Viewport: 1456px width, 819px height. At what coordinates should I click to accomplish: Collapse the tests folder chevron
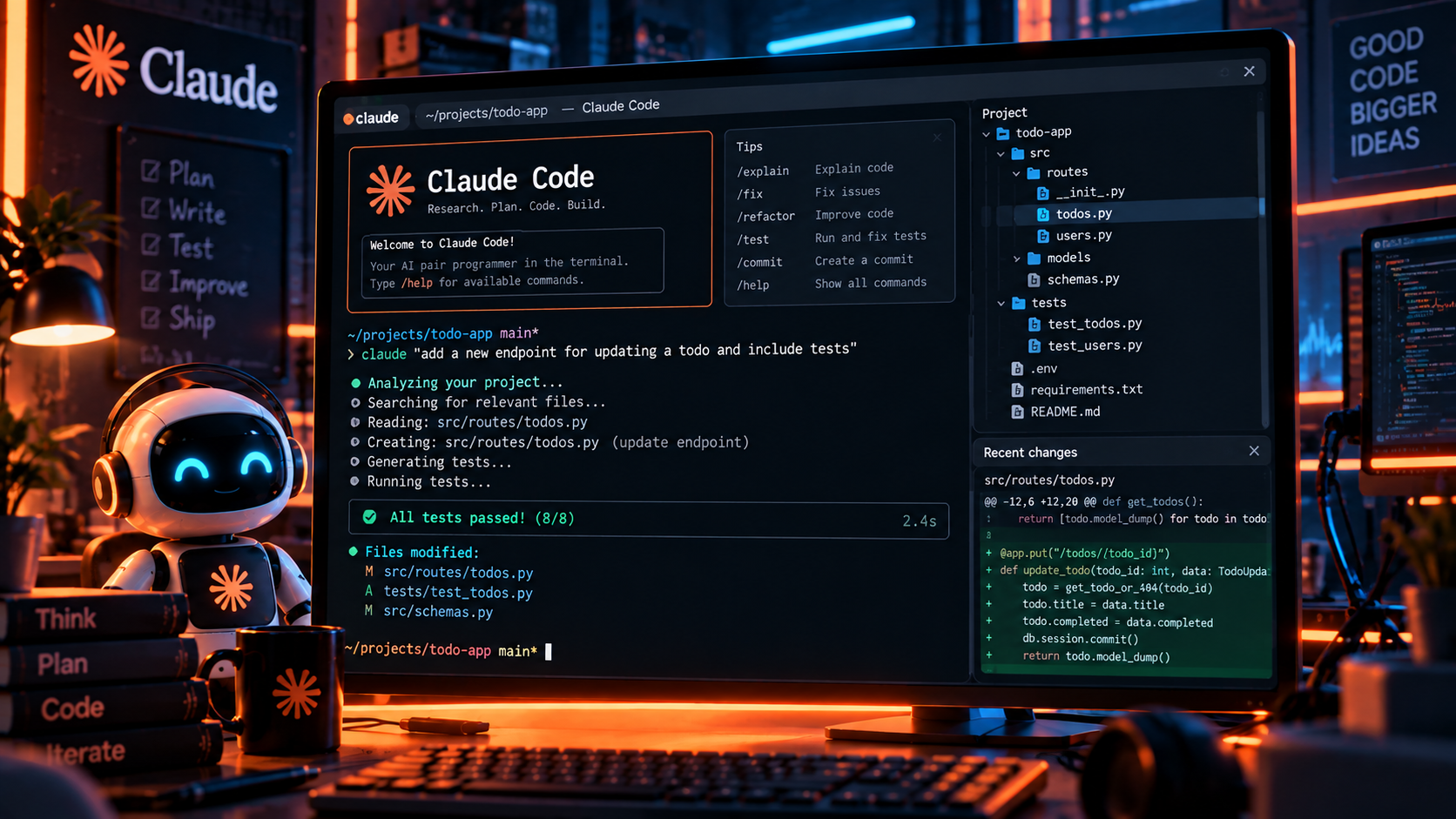click(1001, 304)
